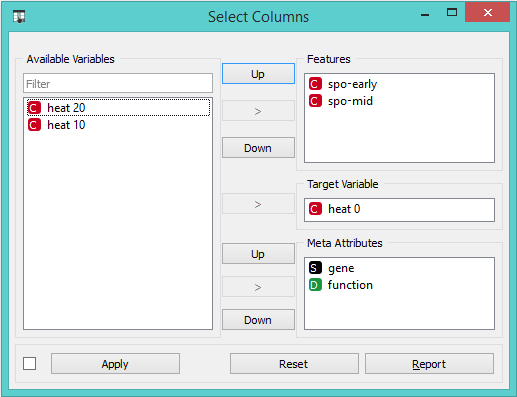Select heat 0 target variable
The height and width of the screenshot is (397, 517).
tap(399, 209)
